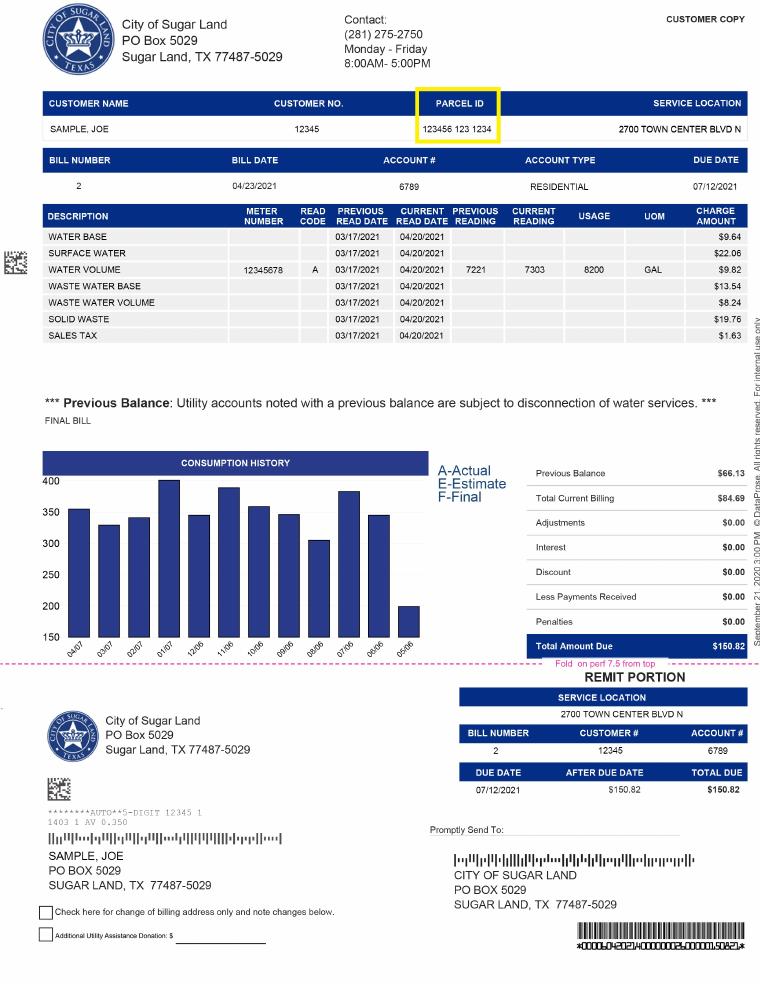
Task: Click the WATER BASE row description
Action: tap(77, 237)
